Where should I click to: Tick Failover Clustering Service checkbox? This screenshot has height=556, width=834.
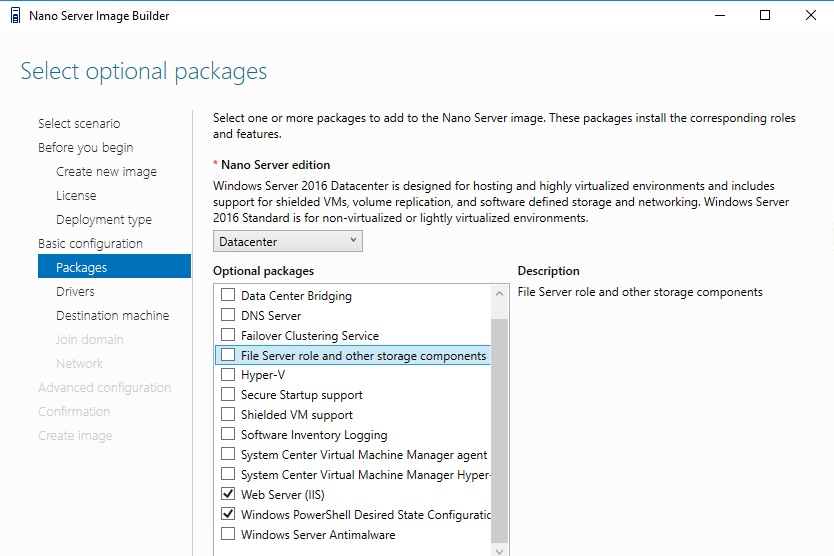228,335
